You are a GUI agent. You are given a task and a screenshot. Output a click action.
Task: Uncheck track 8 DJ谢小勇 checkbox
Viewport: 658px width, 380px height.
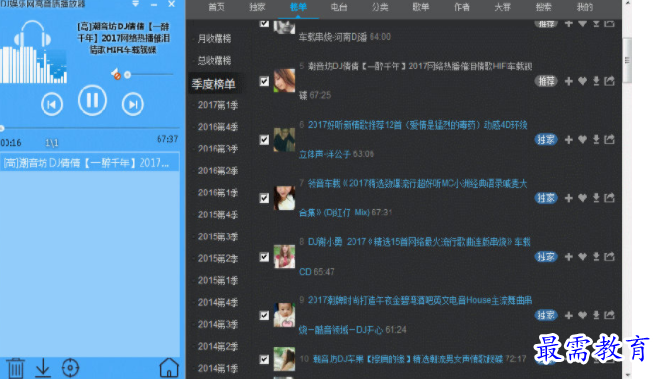pyautogui.click(x=264, y=257)
